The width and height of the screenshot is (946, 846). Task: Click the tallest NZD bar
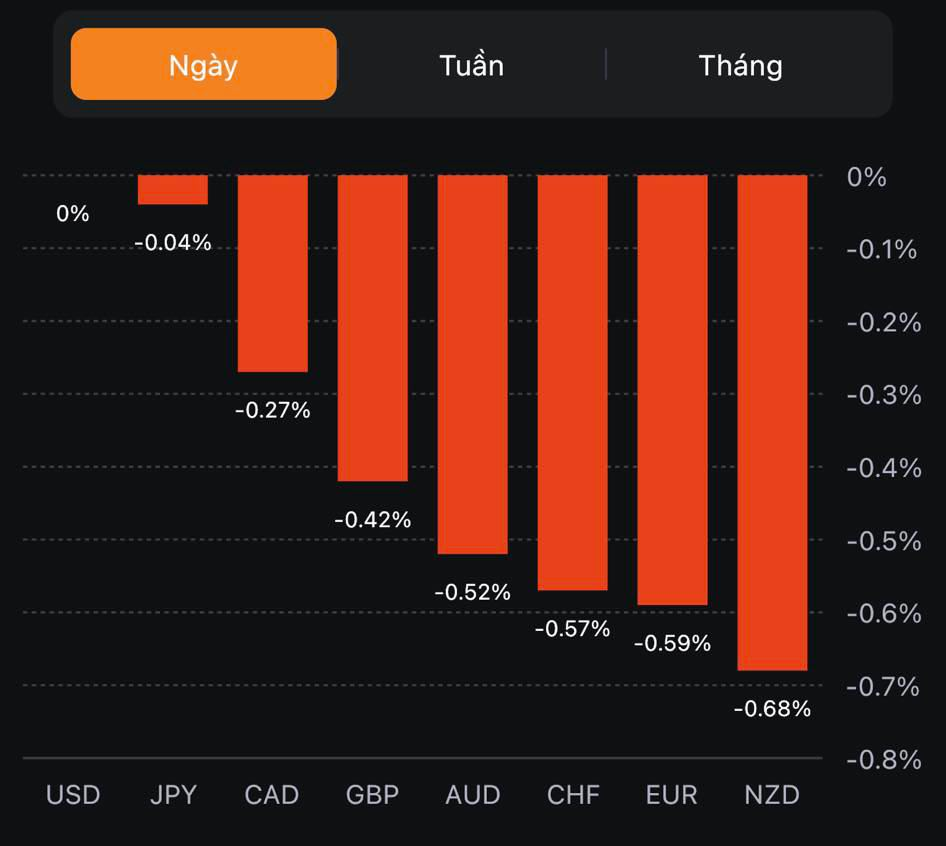click(772, 422)
